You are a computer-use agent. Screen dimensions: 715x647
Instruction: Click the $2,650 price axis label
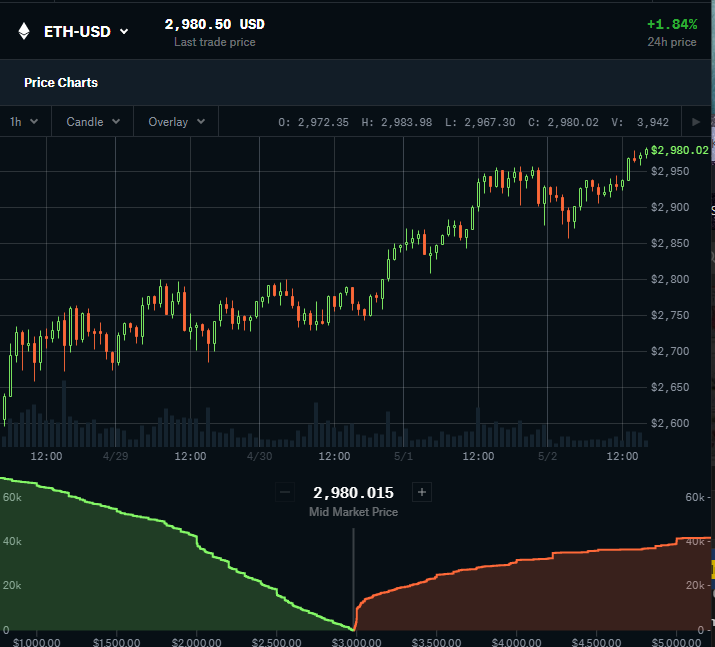670,388
